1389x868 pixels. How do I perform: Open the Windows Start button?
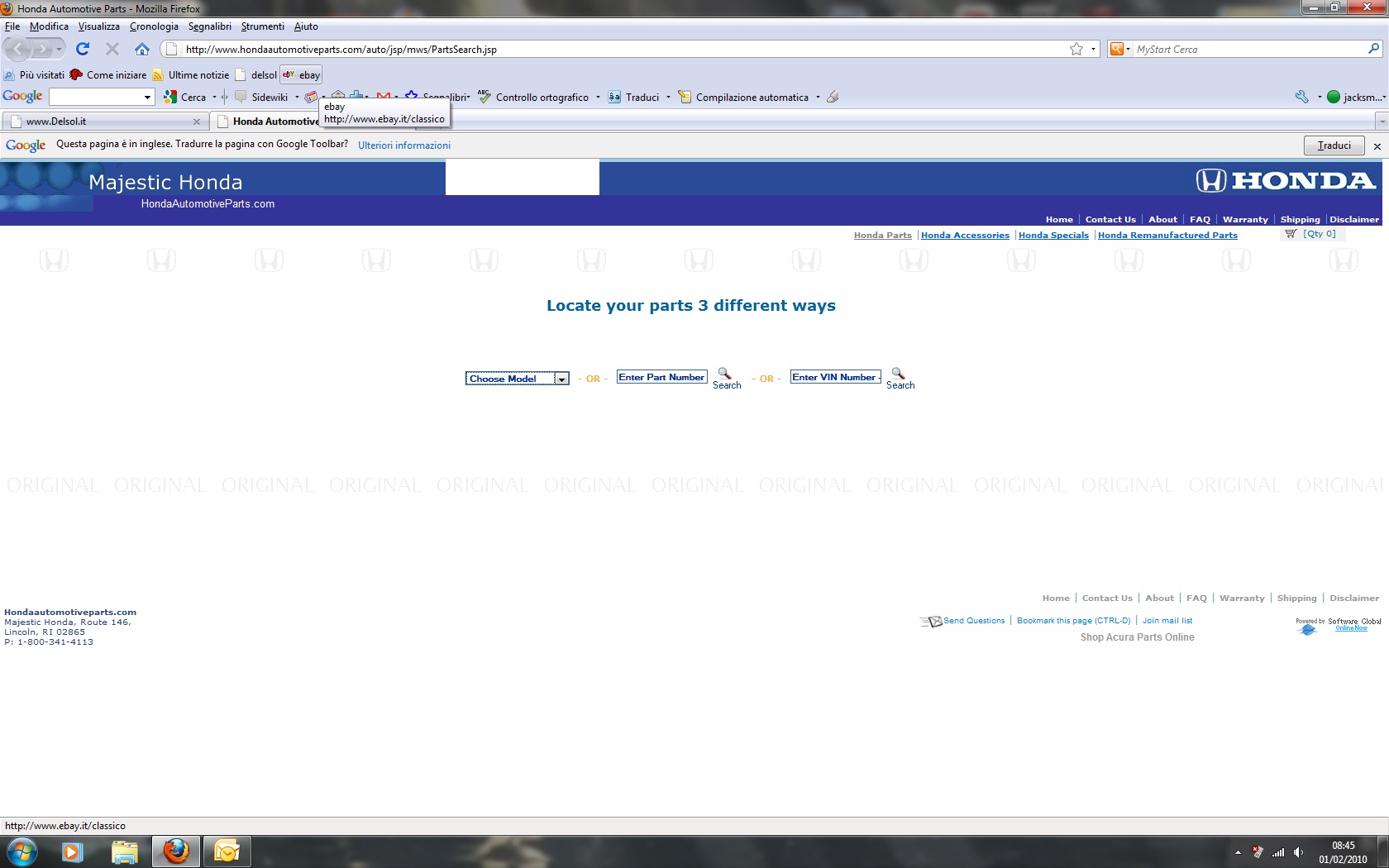click(22, 851)
